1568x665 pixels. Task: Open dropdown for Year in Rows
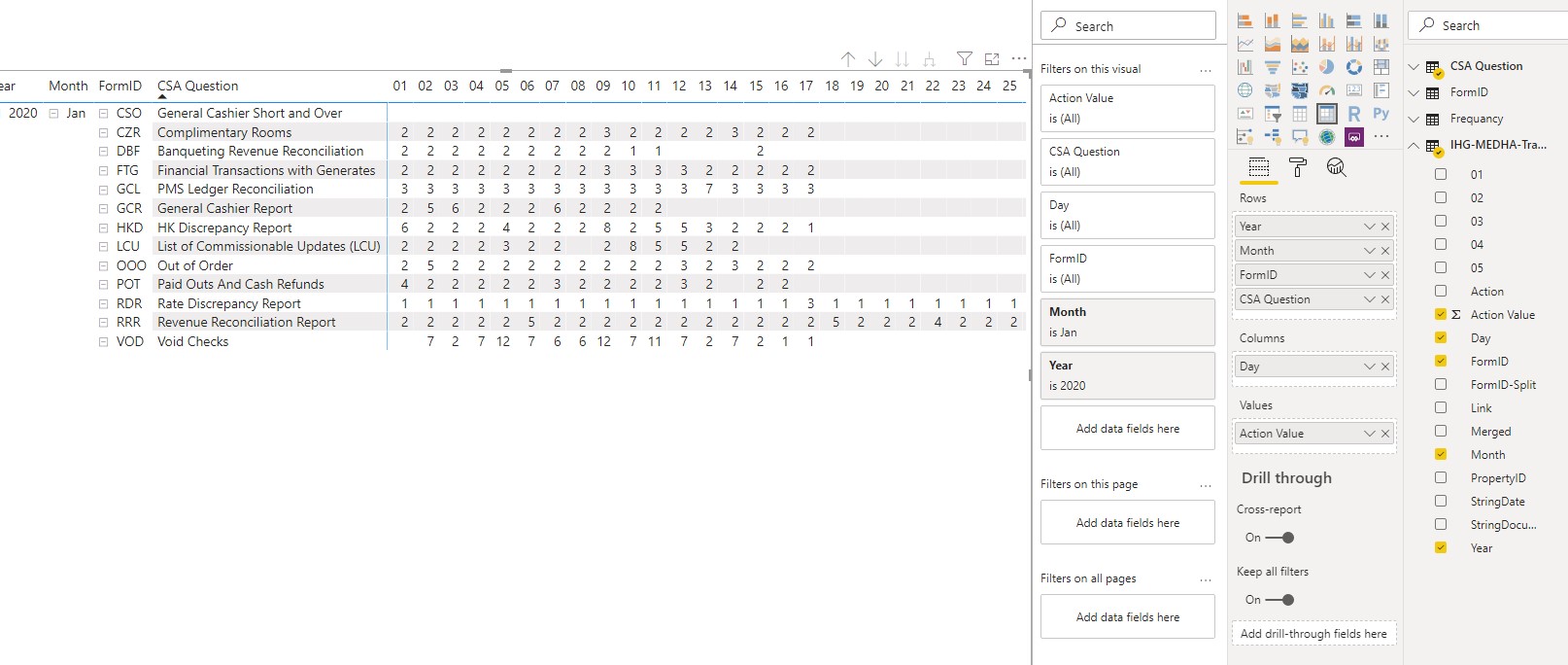[x=1369, y=227]
